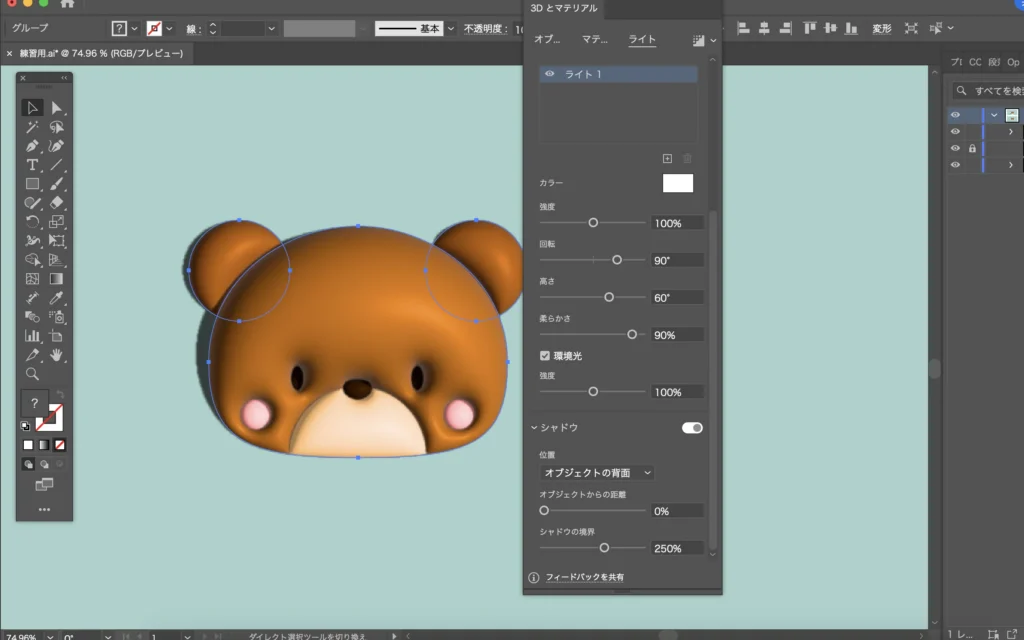The height and width of the screenshot is (640, 1024).
Task: Uncheck the 環境光 checkbox
Action: click(x=545, y=355)
